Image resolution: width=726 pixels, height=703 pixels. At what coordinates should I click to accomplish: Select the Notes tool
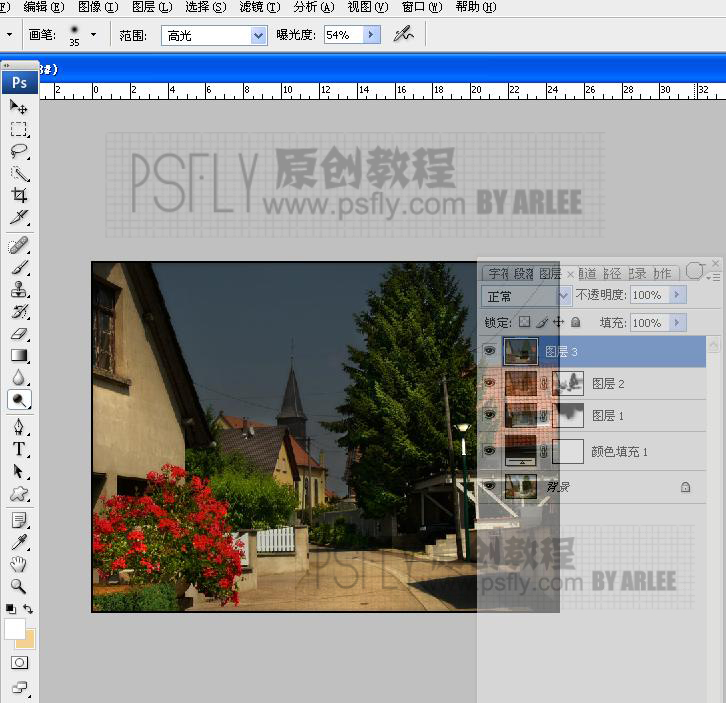tap(19, 521)
